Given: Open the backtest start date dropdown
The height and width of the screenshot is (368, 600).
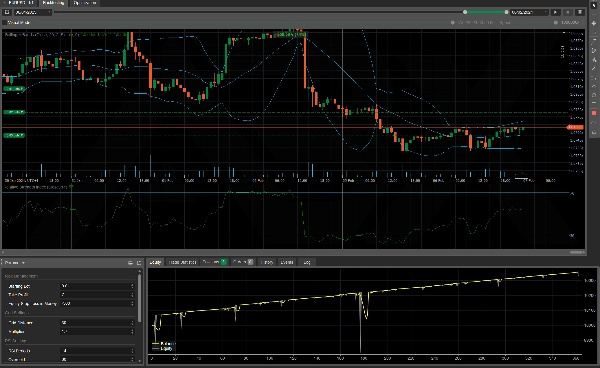Looking at the screenshot, I should pos(33,12).
